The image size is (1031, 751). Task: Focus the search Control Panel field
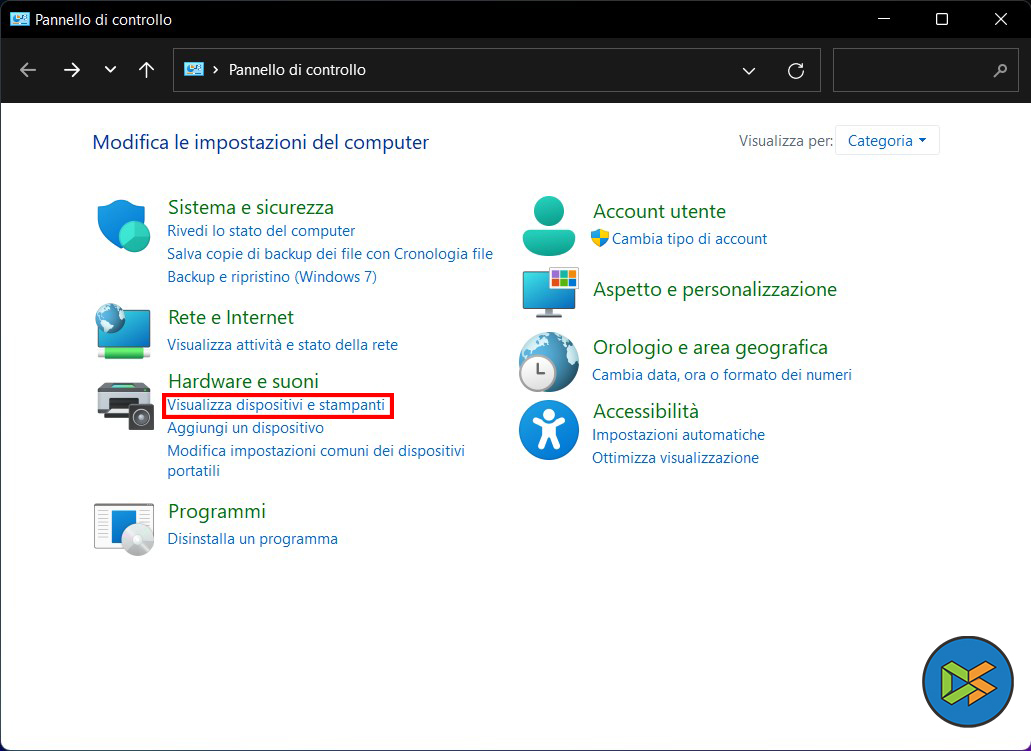pos(926,70)
